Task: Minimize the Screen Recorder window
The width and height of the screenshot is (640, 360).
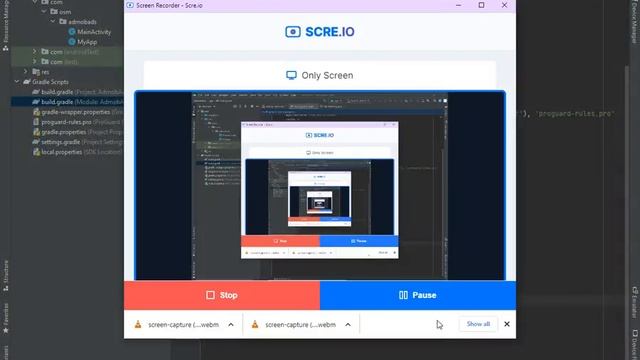Action: (x=458, y=5)
